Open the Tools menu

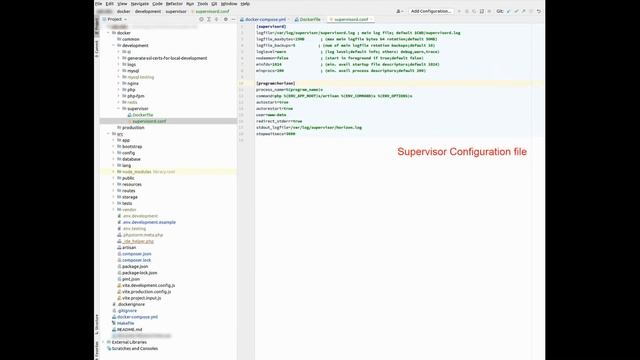pos(202,4)
